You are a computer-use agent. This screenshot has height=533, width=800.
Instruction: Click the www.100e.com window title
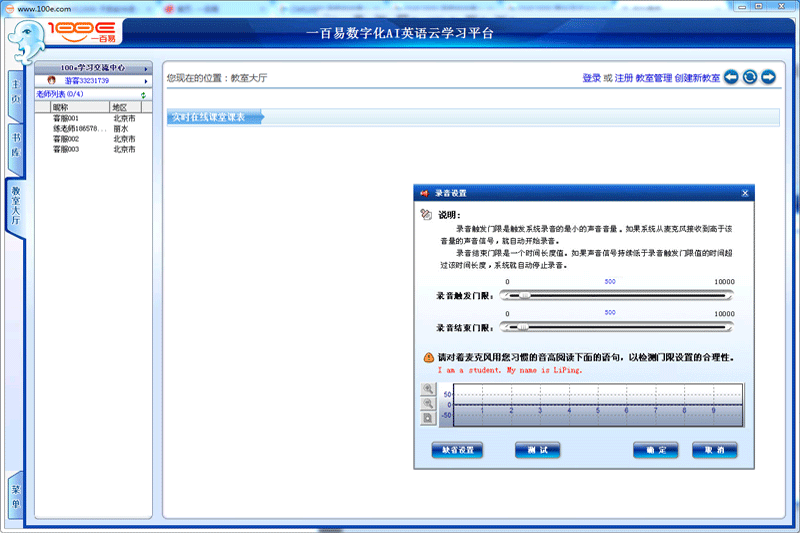tap(44, 9)
